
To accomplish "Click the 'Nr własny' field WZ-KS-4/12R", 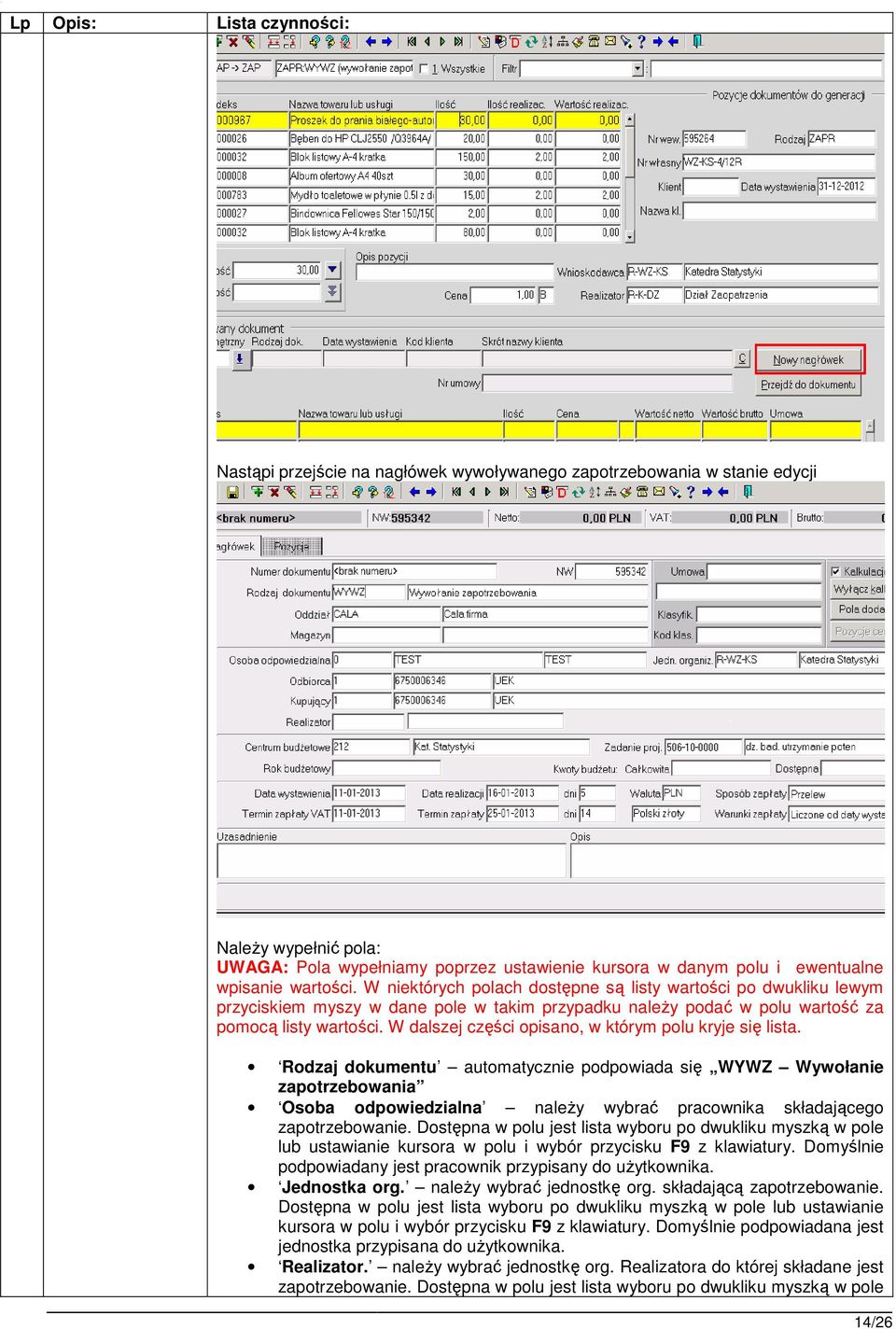I will pyautogui.click(x=779, y=162).
